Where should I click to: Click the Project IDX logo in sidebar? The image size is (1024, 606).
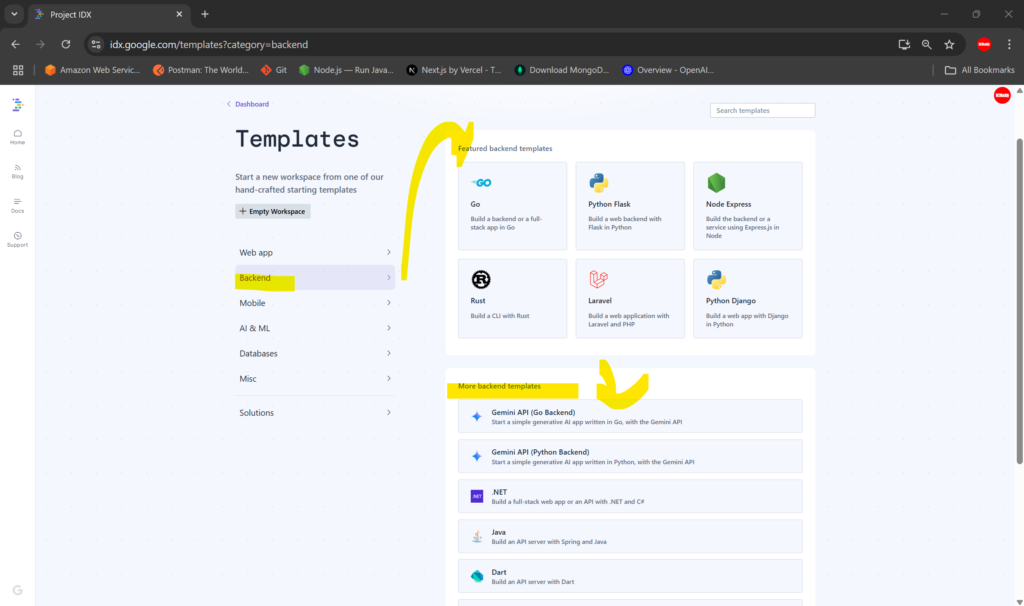(18, 104)
